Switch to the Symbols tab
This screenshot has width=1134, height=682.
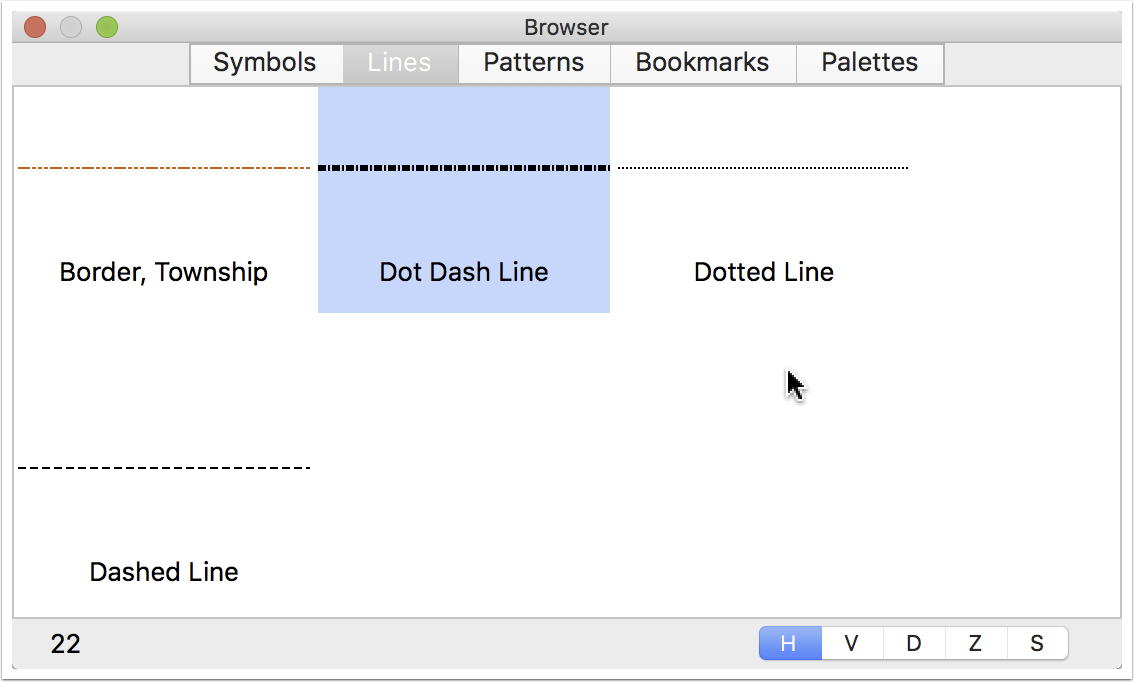[x=265, y=63]
